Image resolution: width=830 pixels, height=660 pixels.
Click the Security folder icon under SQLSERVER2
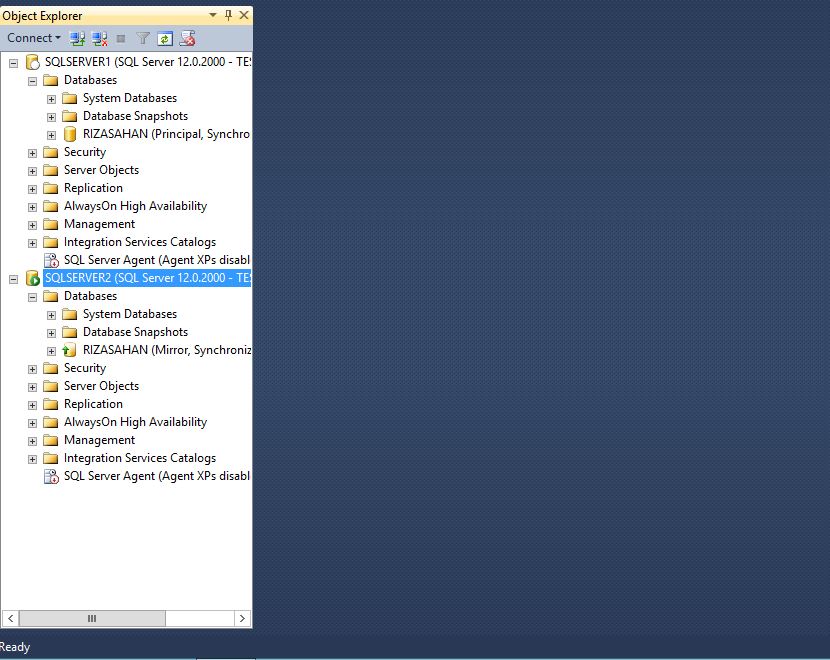(50, 368)
